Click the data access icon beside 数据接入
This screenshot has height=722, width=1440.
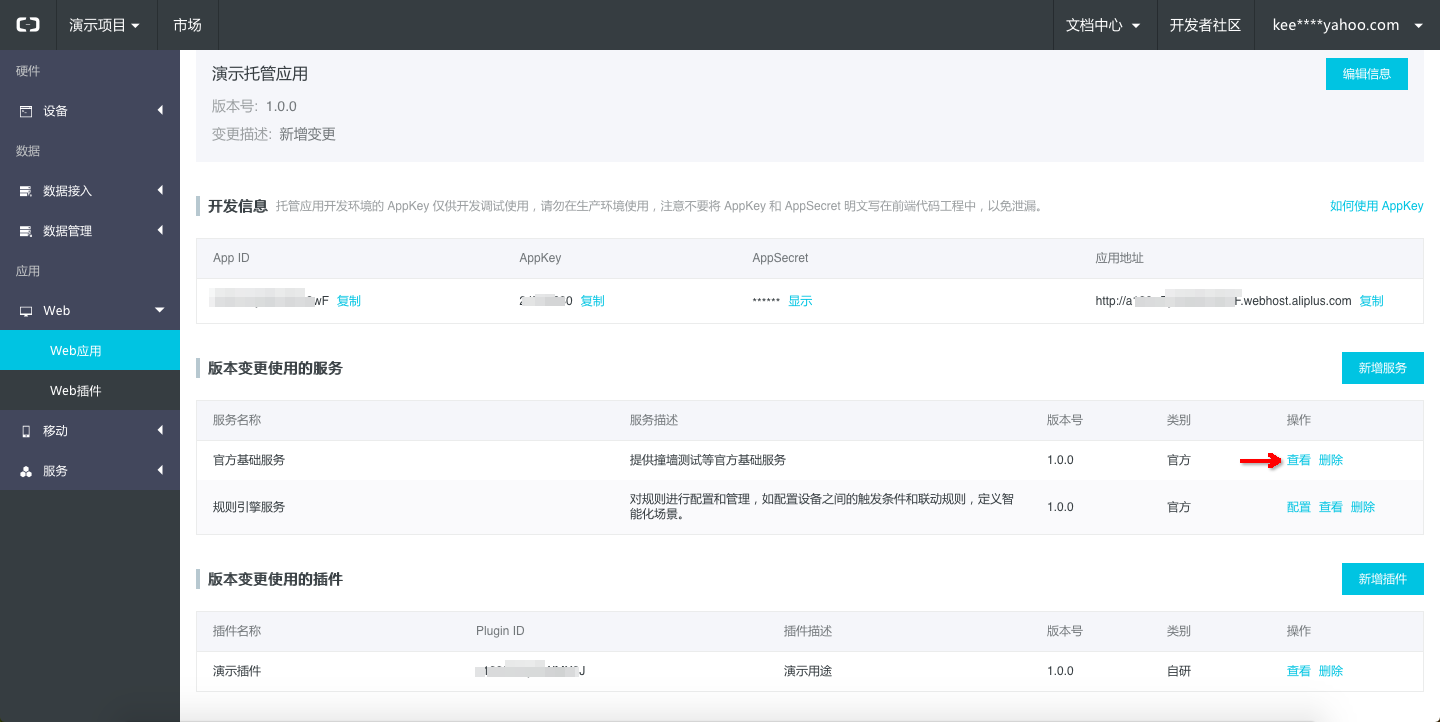tap(26, 191)
